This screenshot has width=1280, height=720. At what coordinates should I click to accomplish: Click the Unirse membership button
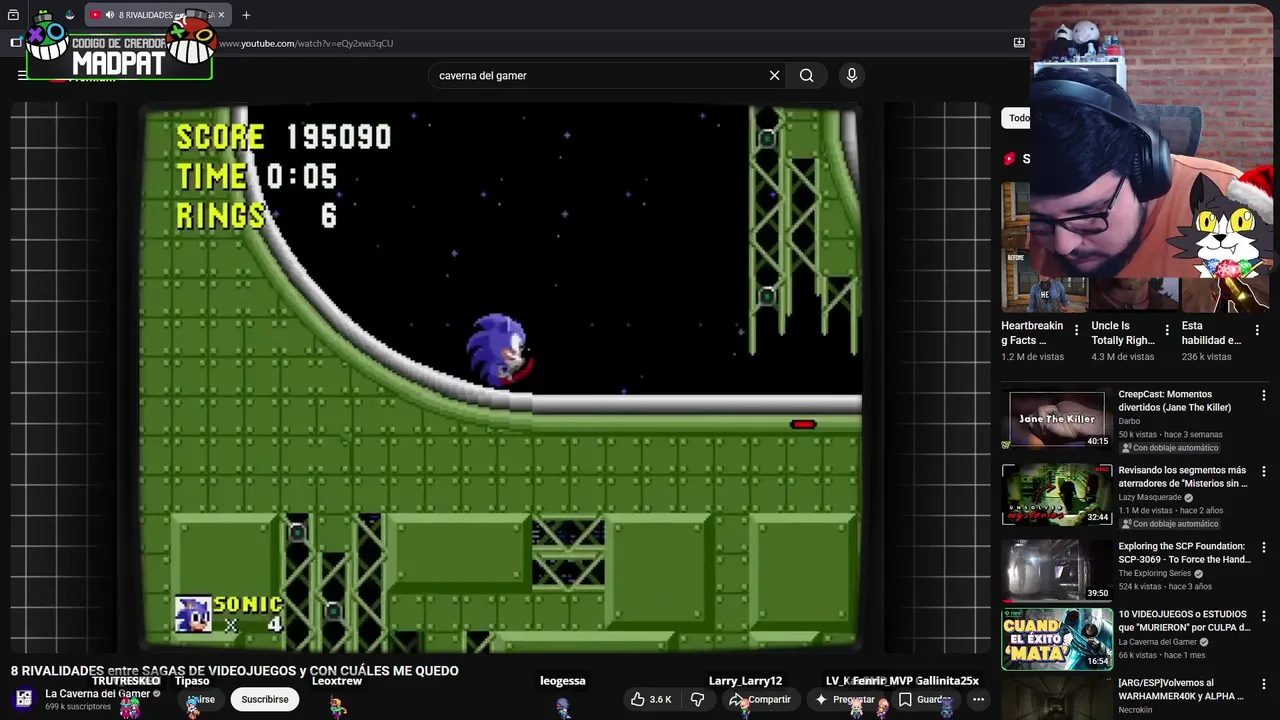202,699
